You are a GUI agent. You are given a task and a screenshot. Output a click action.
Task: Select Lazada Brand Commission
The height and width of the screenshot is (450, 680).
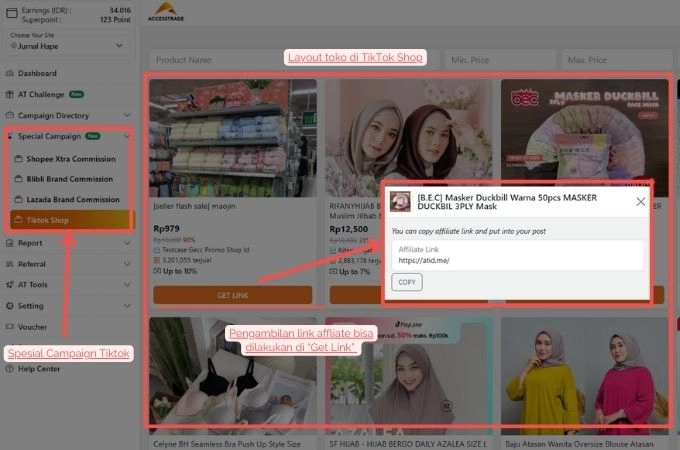point(73,199)
